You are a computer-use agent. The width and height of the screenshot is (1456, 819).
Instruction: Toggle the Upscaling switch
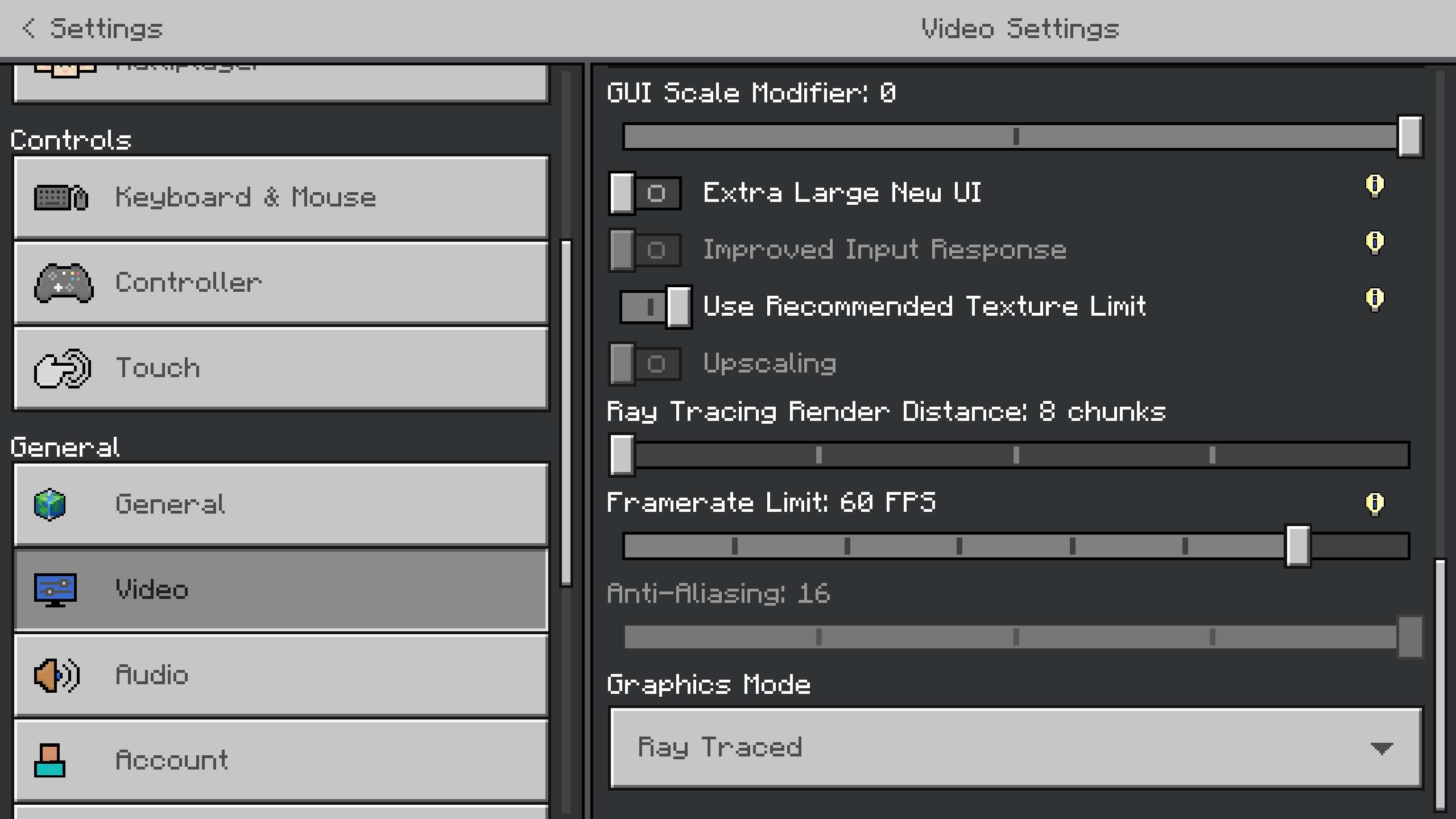tap(645, 364)
